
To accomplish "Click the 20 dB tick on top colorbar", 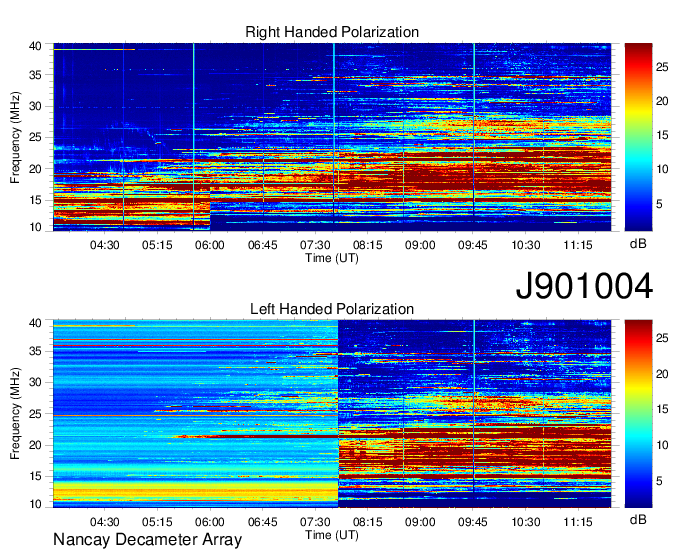I will [x=662, y=101].
